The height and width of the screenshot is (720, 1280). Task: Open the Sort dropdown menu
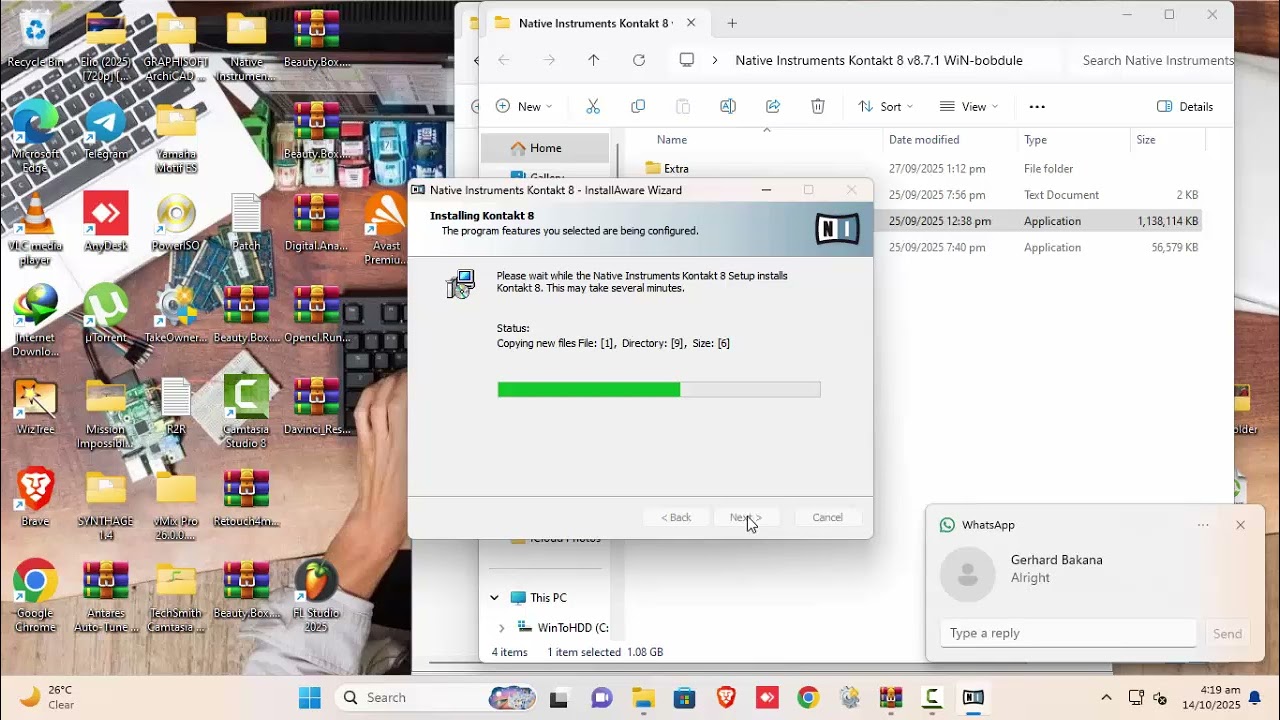(887, 106)
